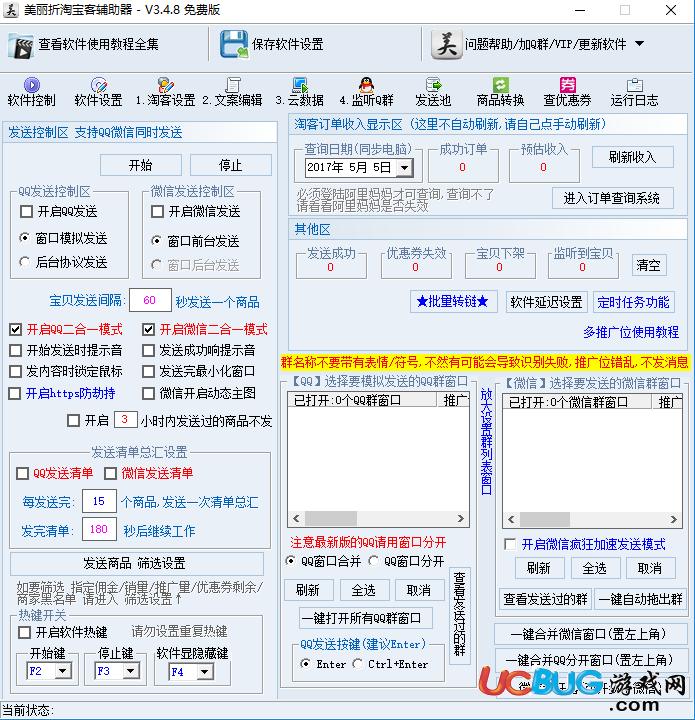Toggle 开始发送时提示音 checkbox

tap(16, 350)
